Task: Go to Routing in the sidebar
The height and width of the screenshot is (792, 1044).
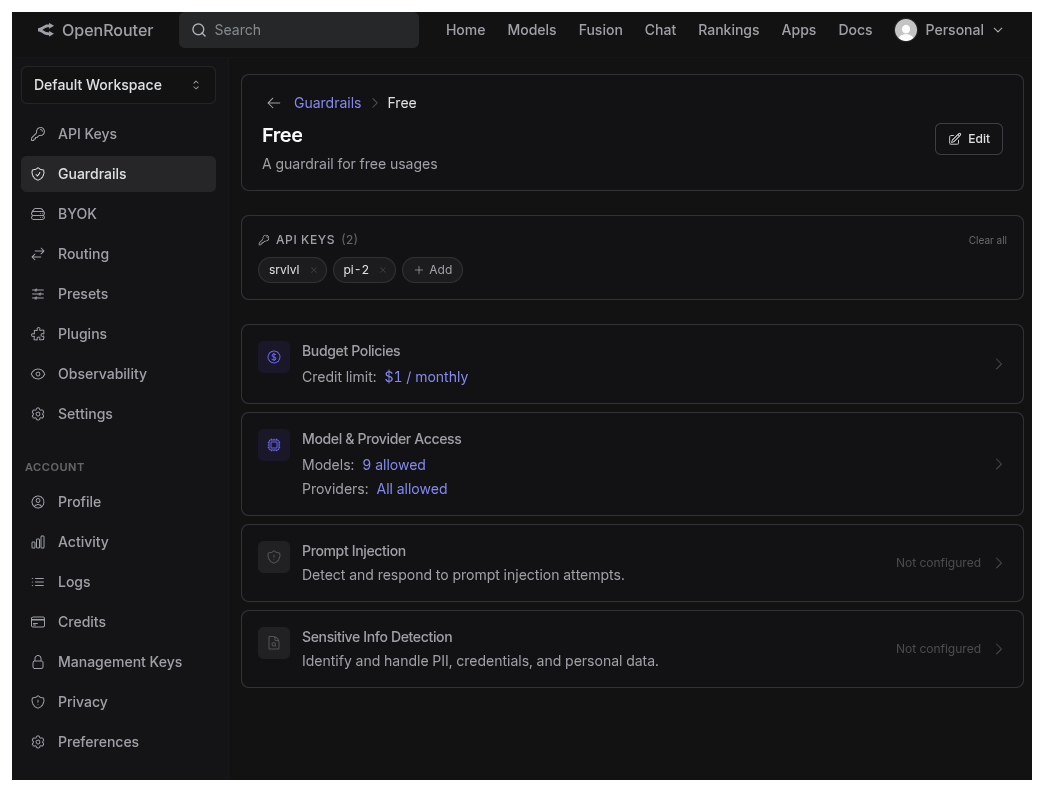Action: tap(119, 254)
